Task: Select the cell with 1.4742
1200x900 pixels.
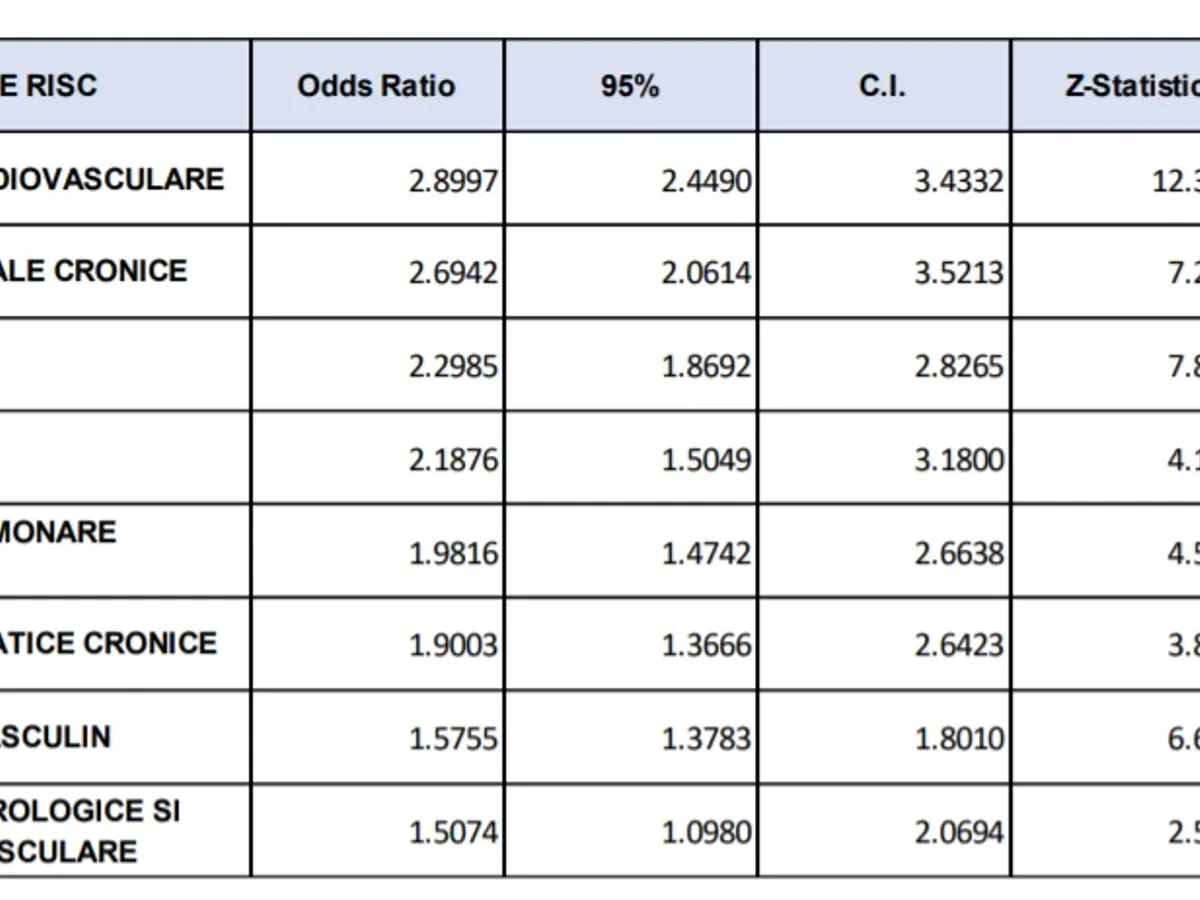Action: click(706, 553)
